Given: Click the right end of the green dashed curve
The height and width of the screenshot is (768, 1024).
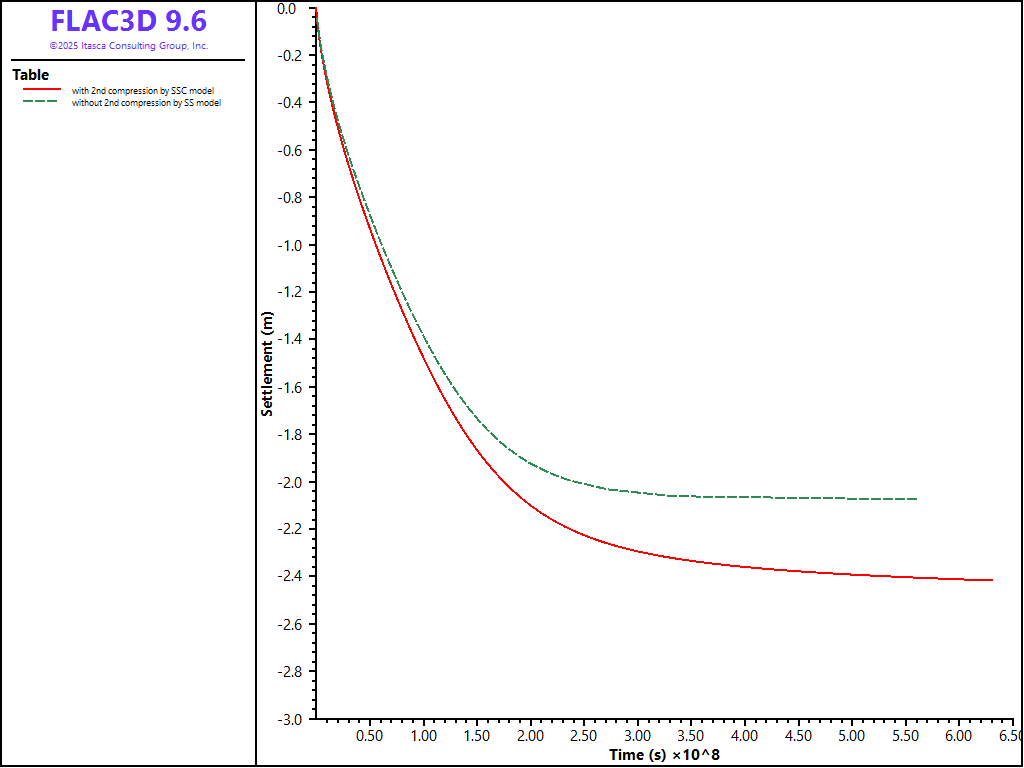Looking at the screenshot, I should 915,499.
